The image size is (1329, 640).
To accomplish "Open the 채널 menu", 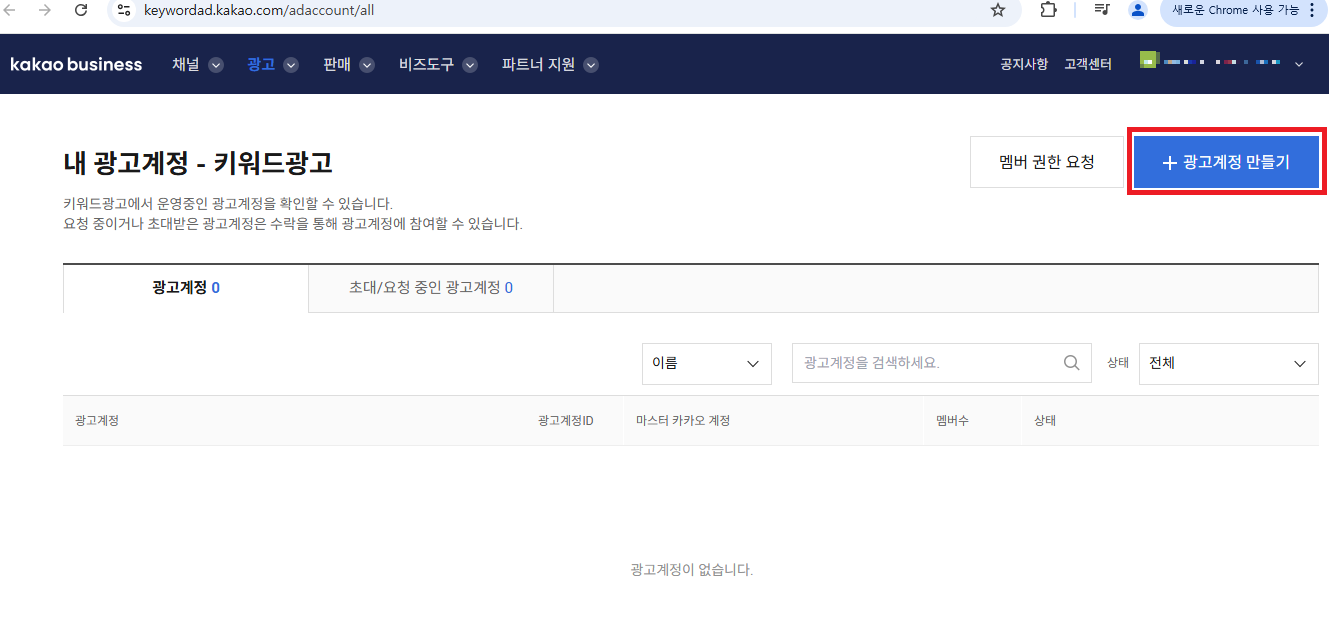I will [186, 64].
